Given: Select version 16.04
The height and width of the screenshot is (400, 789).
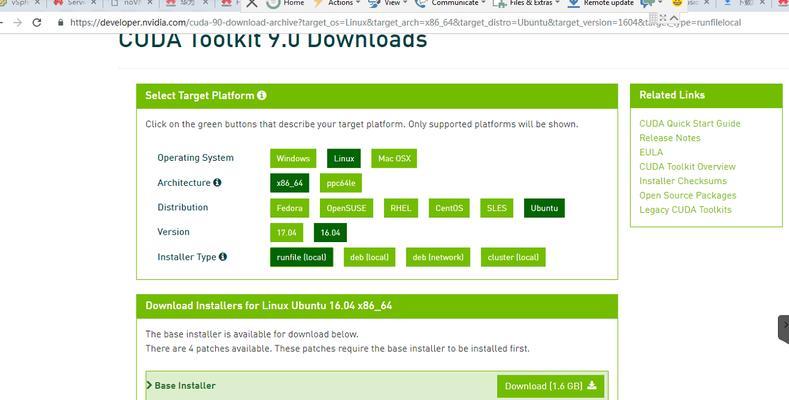Looking at the screenshot, I should pos(330,232).
